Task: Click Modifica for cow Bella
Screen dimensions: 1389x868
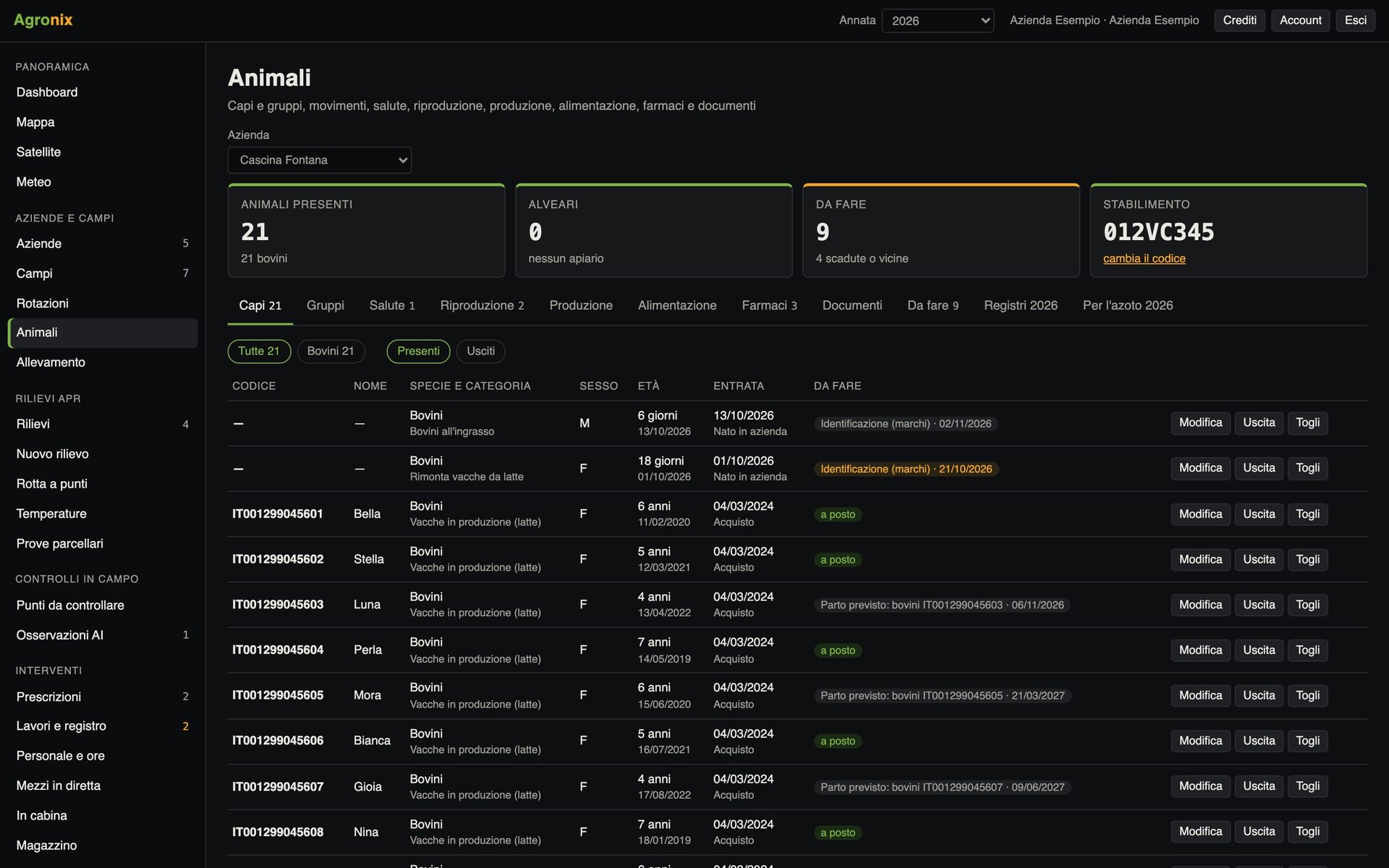Action: pyautogui.click(x=1200, y=514)
